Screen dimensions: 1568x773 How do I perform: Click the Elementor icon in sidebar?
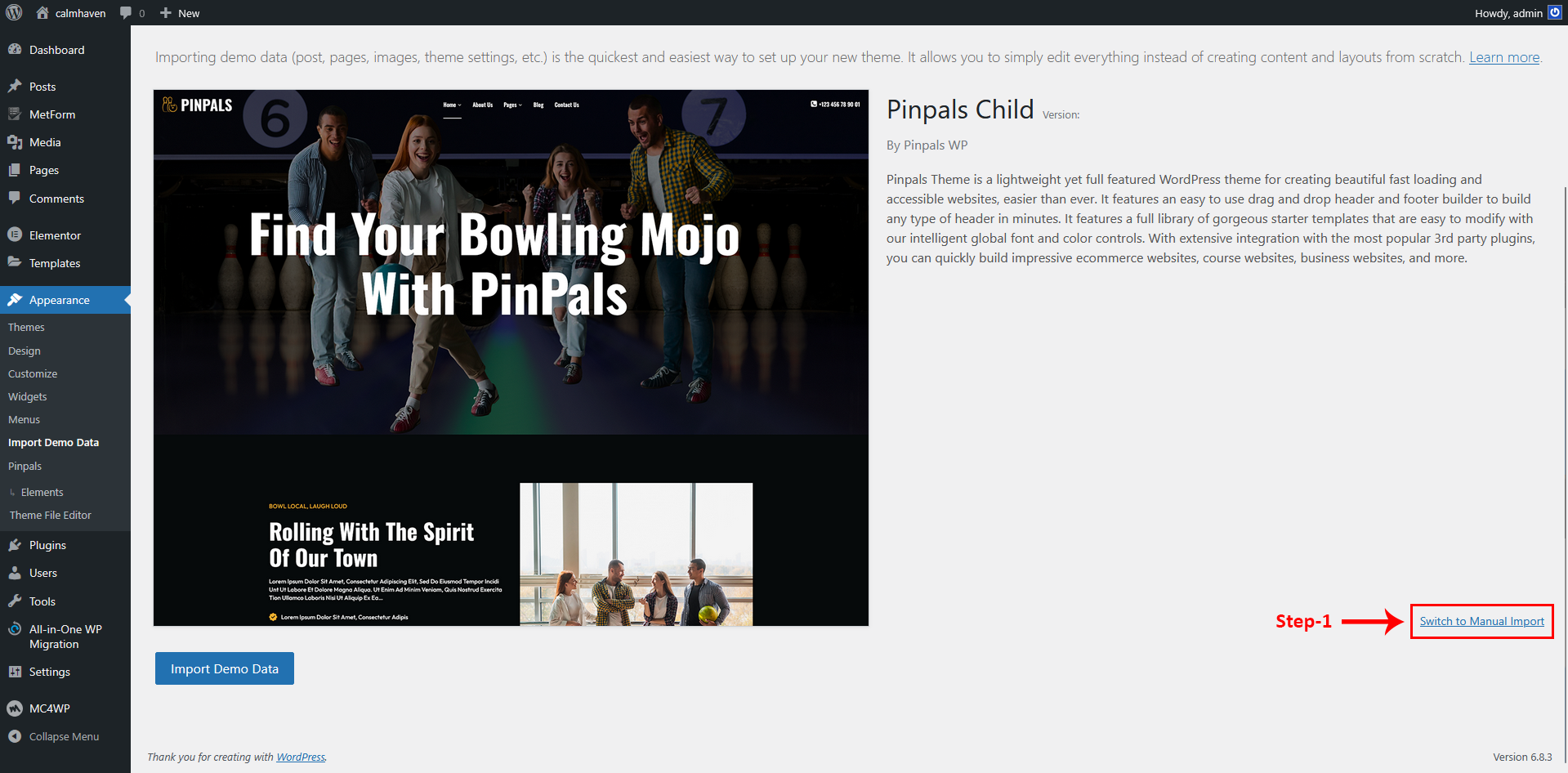pos(15,235)
